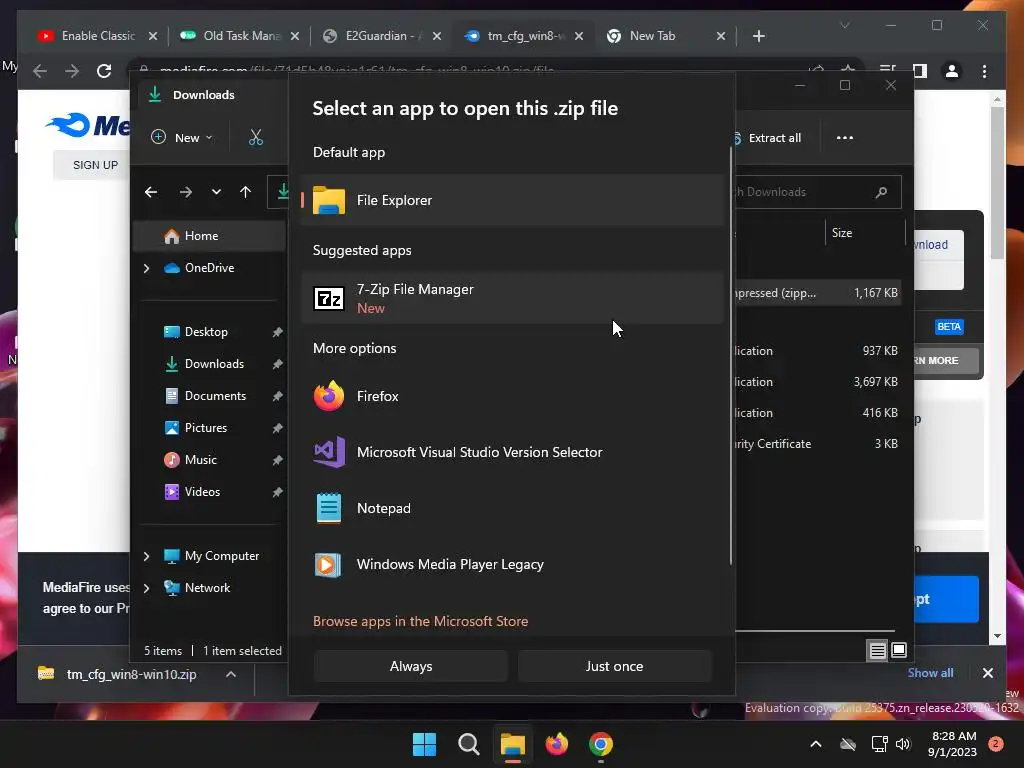This screenshot has height=768, width=1024.
Task: Open a new Chrome tab
Action: coord(758,36)
